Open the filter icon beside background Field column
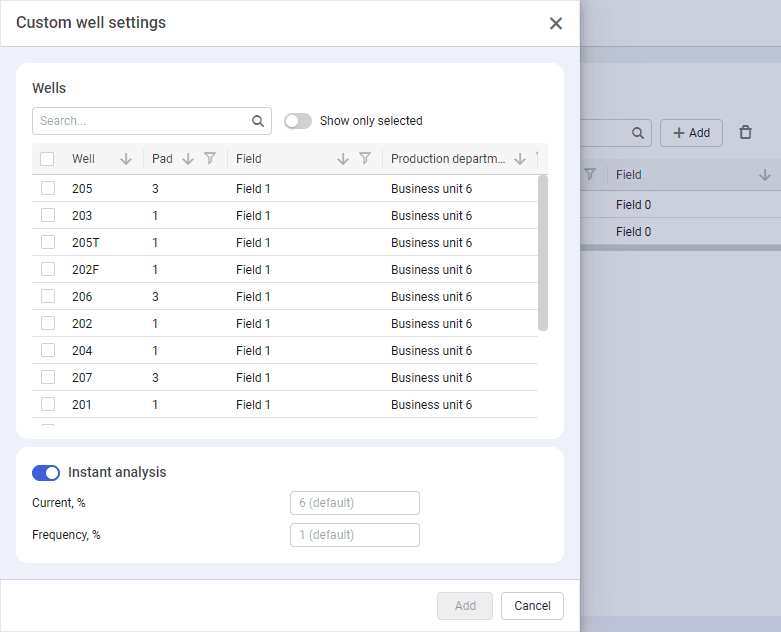This screenshot has width=781, height=632. pyautogui.click(x=590, y=174)
